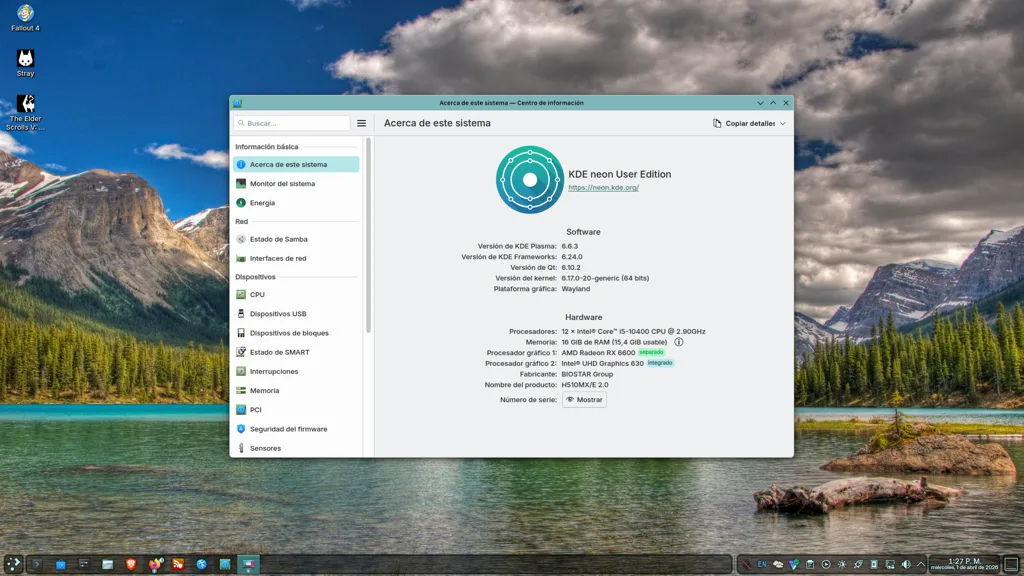Open the sidebar hamburger menu
This screenshot has width=1024, height=576.
coord(361,123)
